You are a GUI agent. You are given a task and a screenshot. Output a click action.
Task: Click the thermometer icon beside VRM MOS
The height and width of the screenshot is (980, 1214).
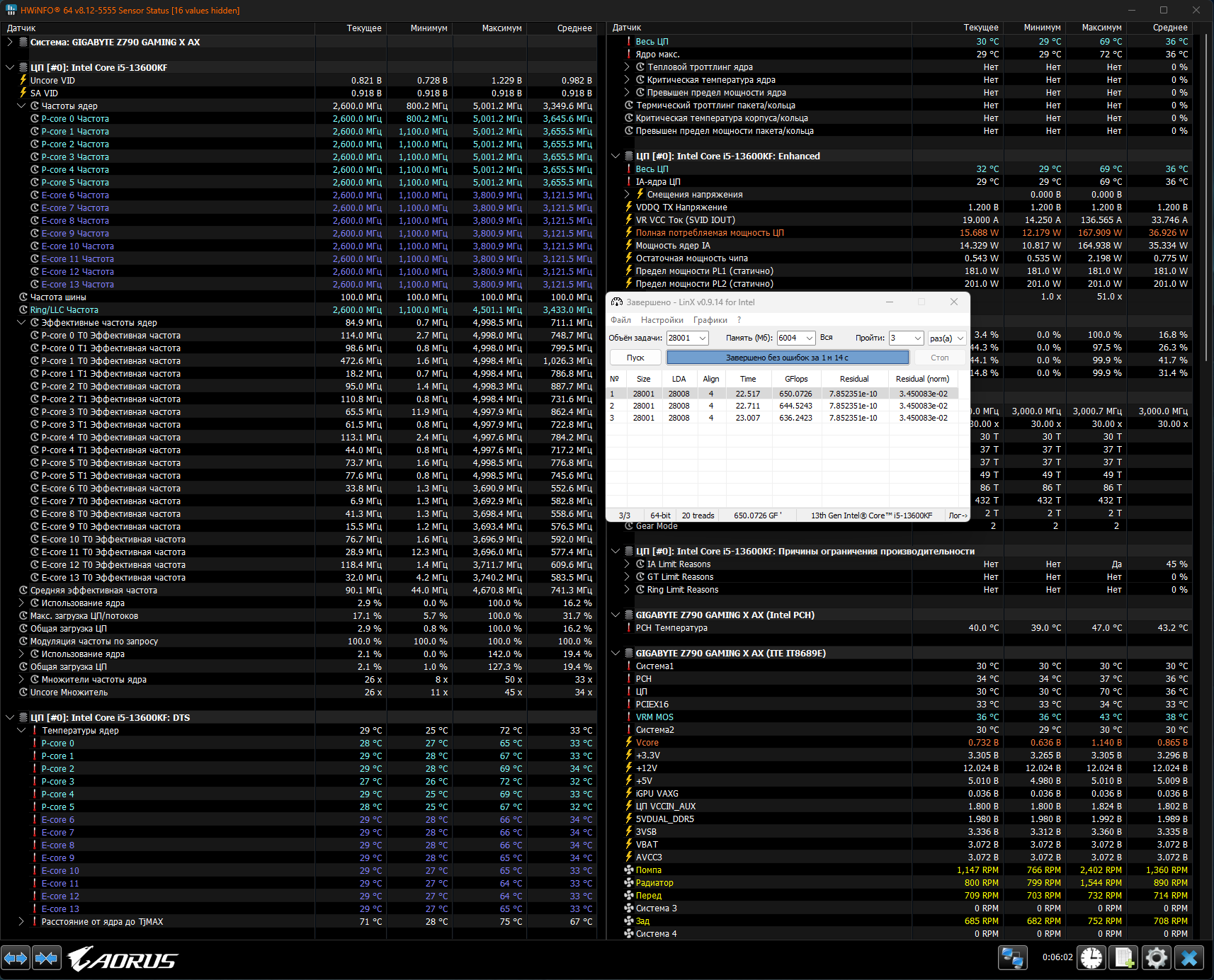click(x=629, y=717)
